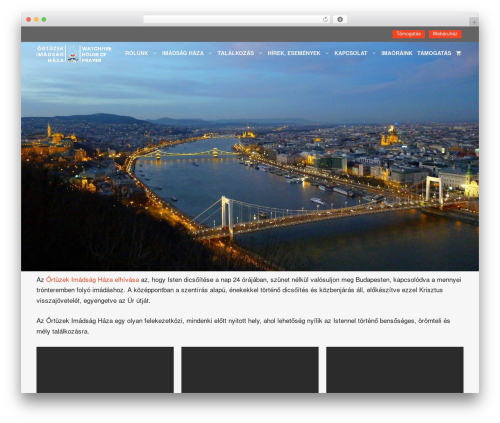The image size is (500, 423).
Task: Click the red Támogatás button in top bar
Action: (x=409, y=34)
